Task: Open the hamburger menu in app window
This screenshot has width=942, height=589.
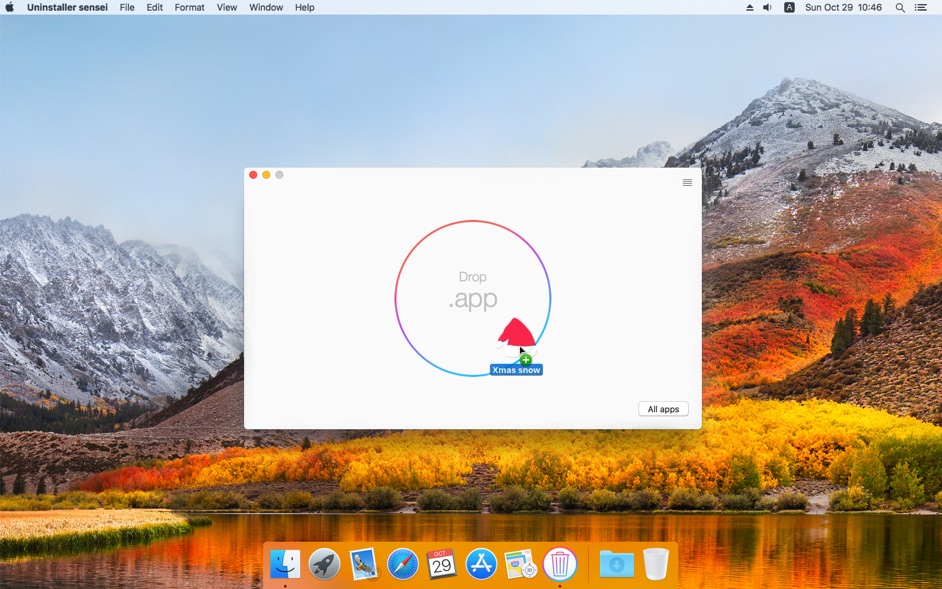Action: [687, 183]
